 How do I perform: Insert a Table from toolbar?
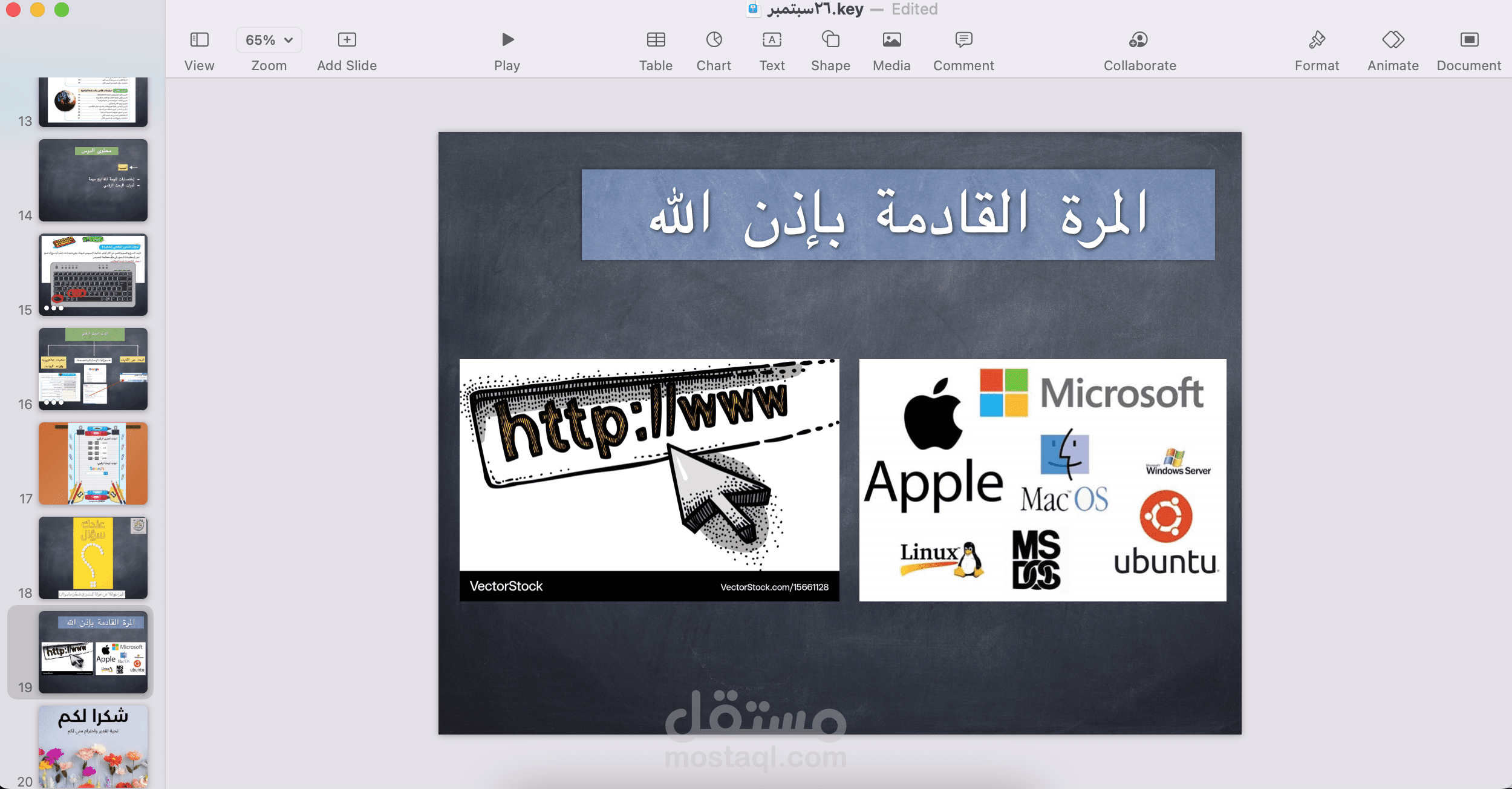pos(656,40)
